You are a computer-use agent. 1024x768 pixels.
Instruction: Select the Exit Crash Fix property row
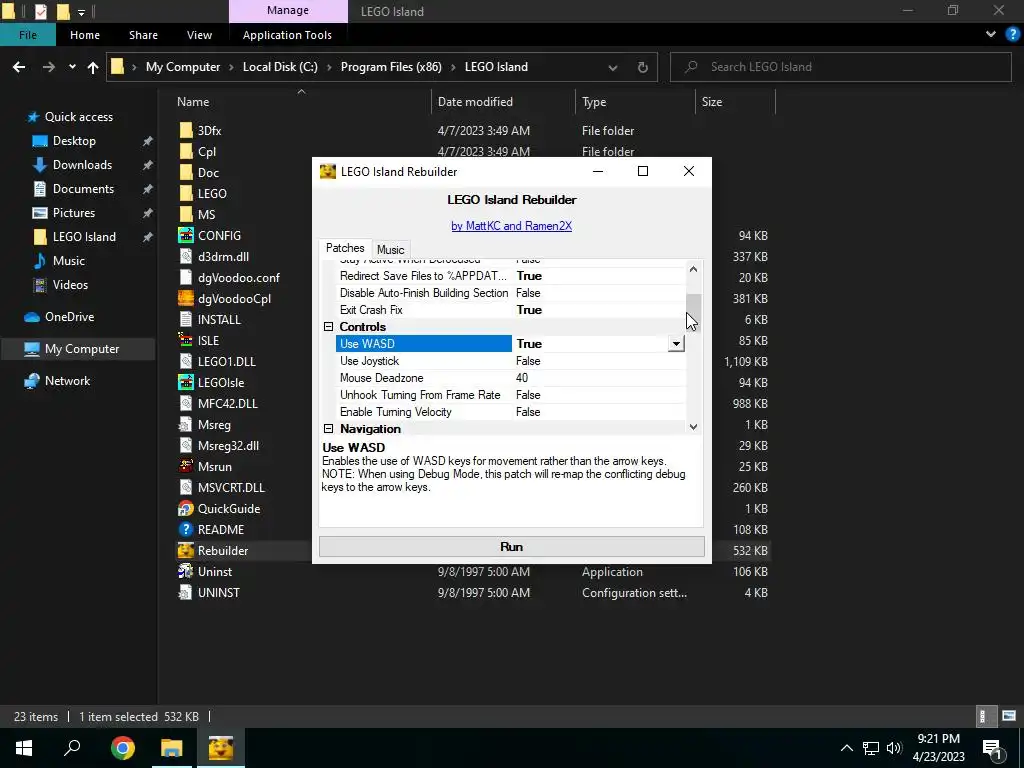point(510,310)
